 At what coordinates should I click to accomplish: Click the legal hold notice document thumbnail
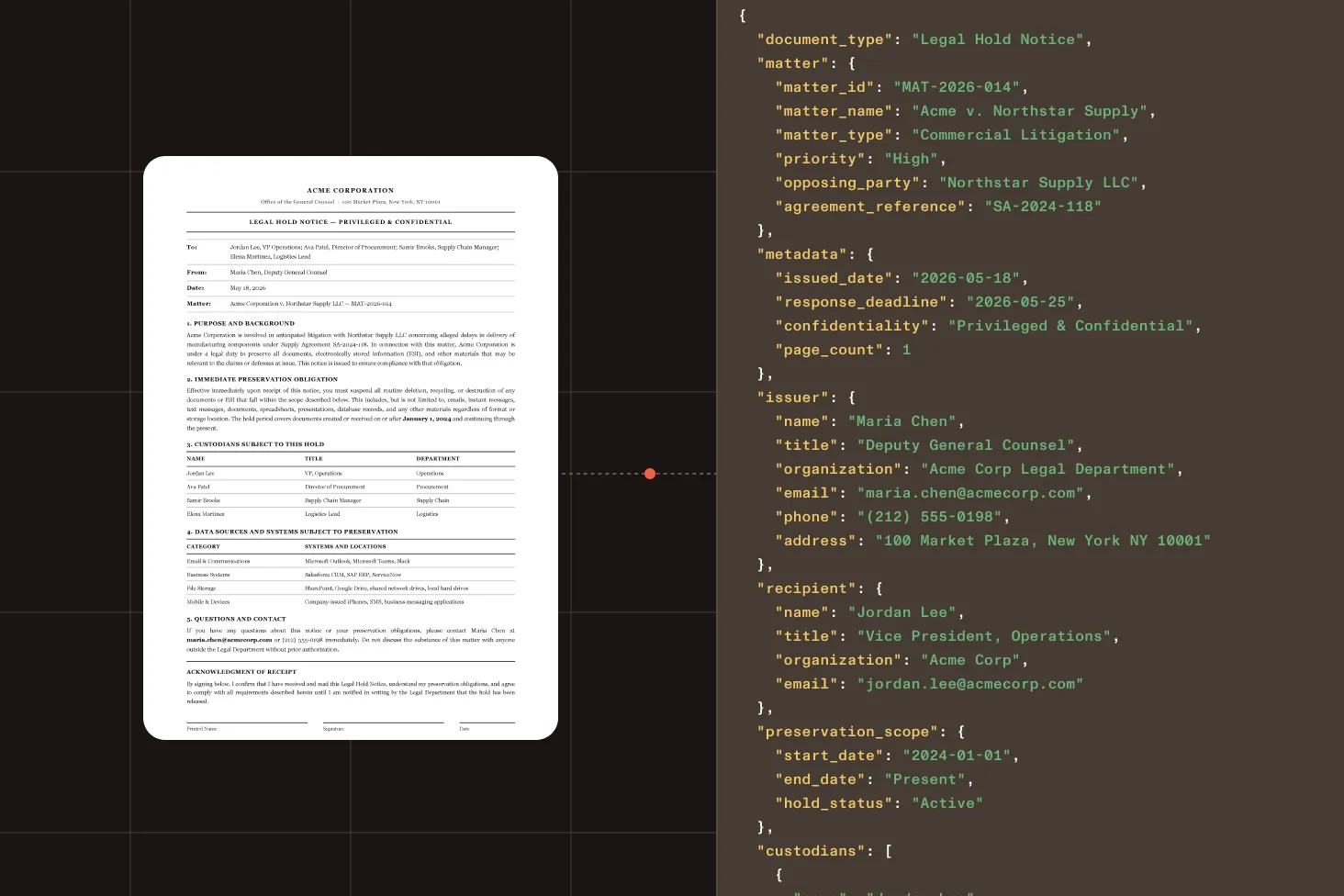pos(351,448)
